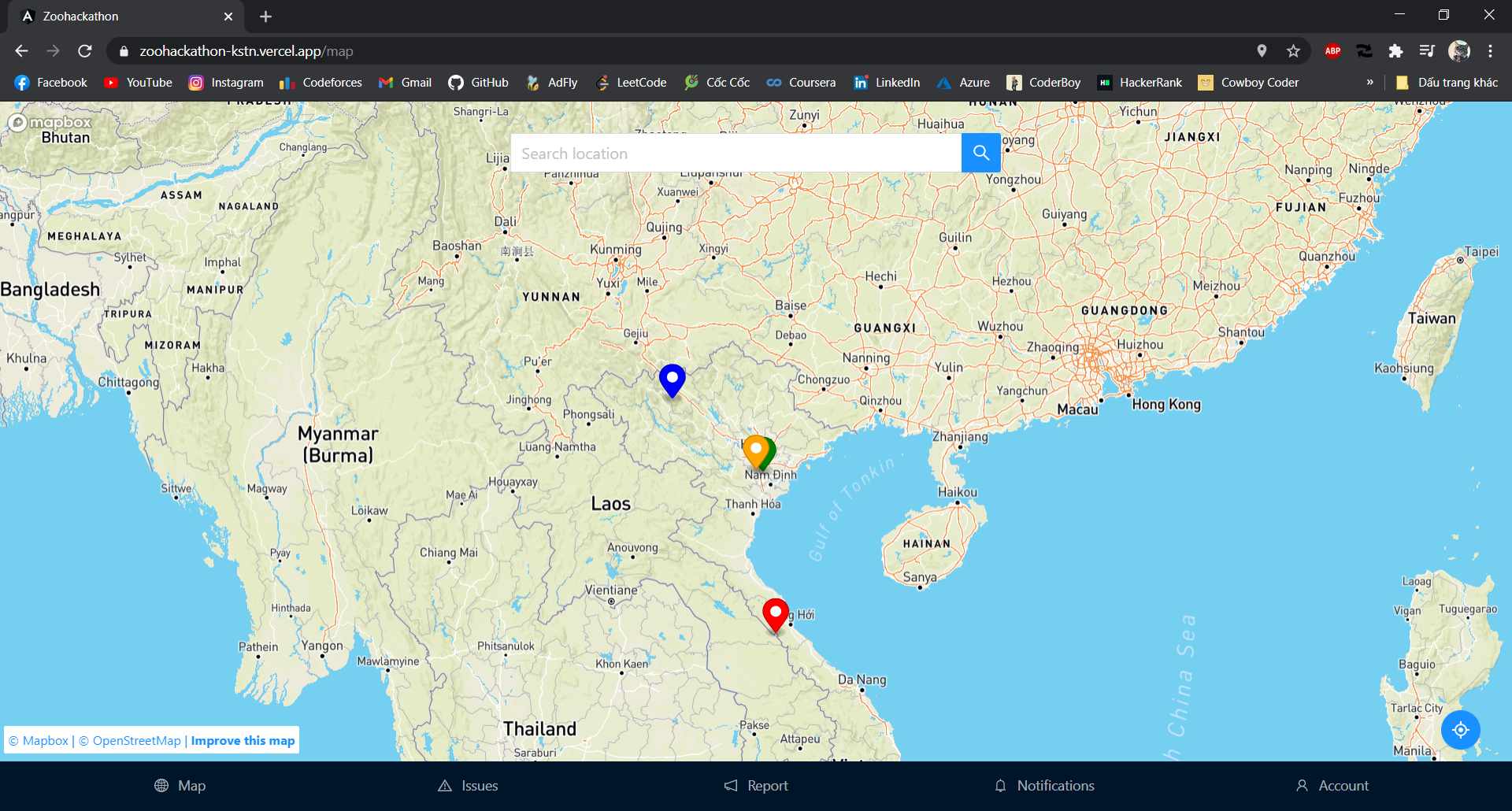
Task: Open the Chrome profile avatar
Action: click(x=1459, y=51)
